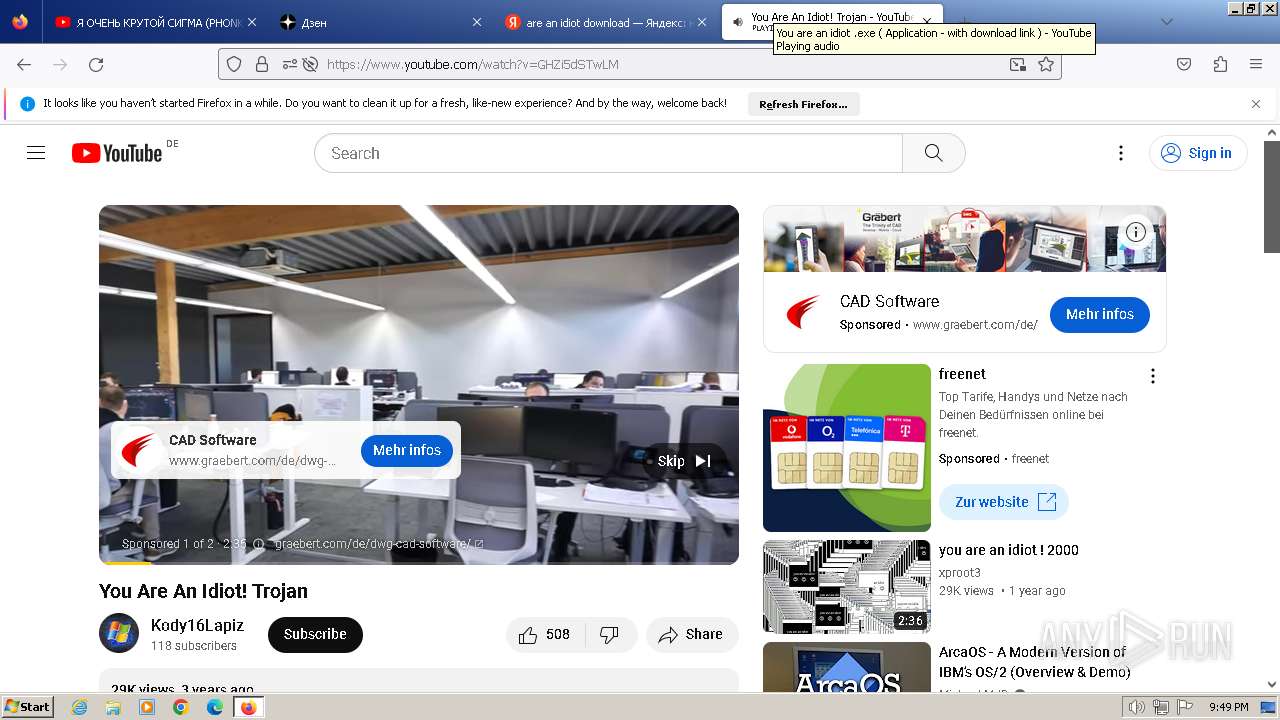
Task: Open the Kody16Lapiz channel avatar
Action: 119,634
